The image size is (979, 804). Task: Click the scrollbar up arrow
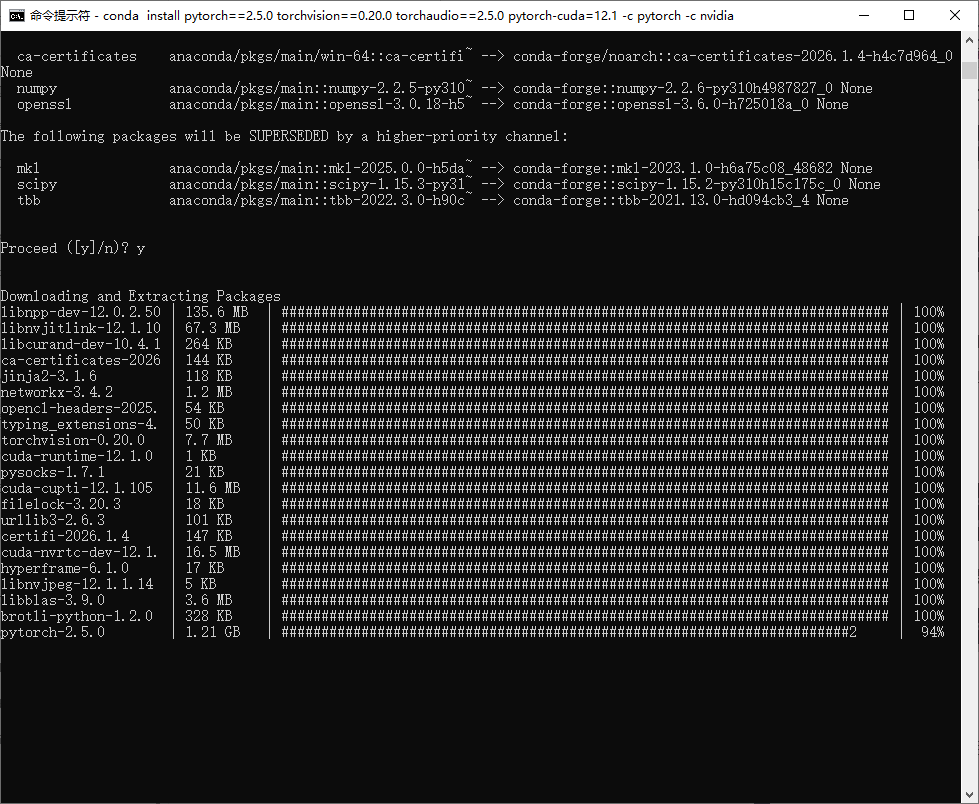point(970,39)
